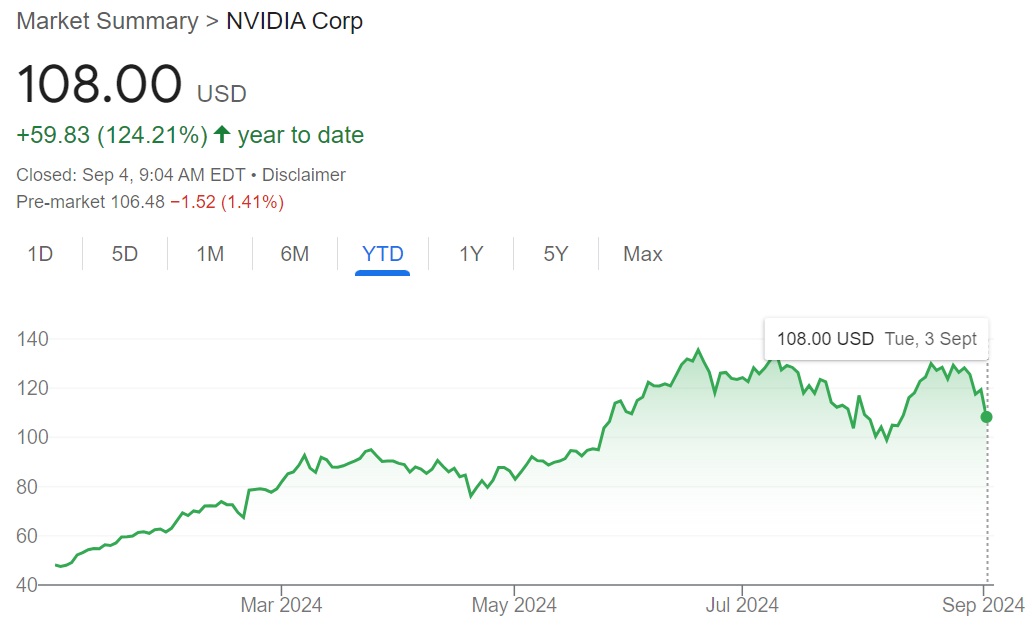
Task: Open the Disclaimer link
Action: (x=304, y=175)
